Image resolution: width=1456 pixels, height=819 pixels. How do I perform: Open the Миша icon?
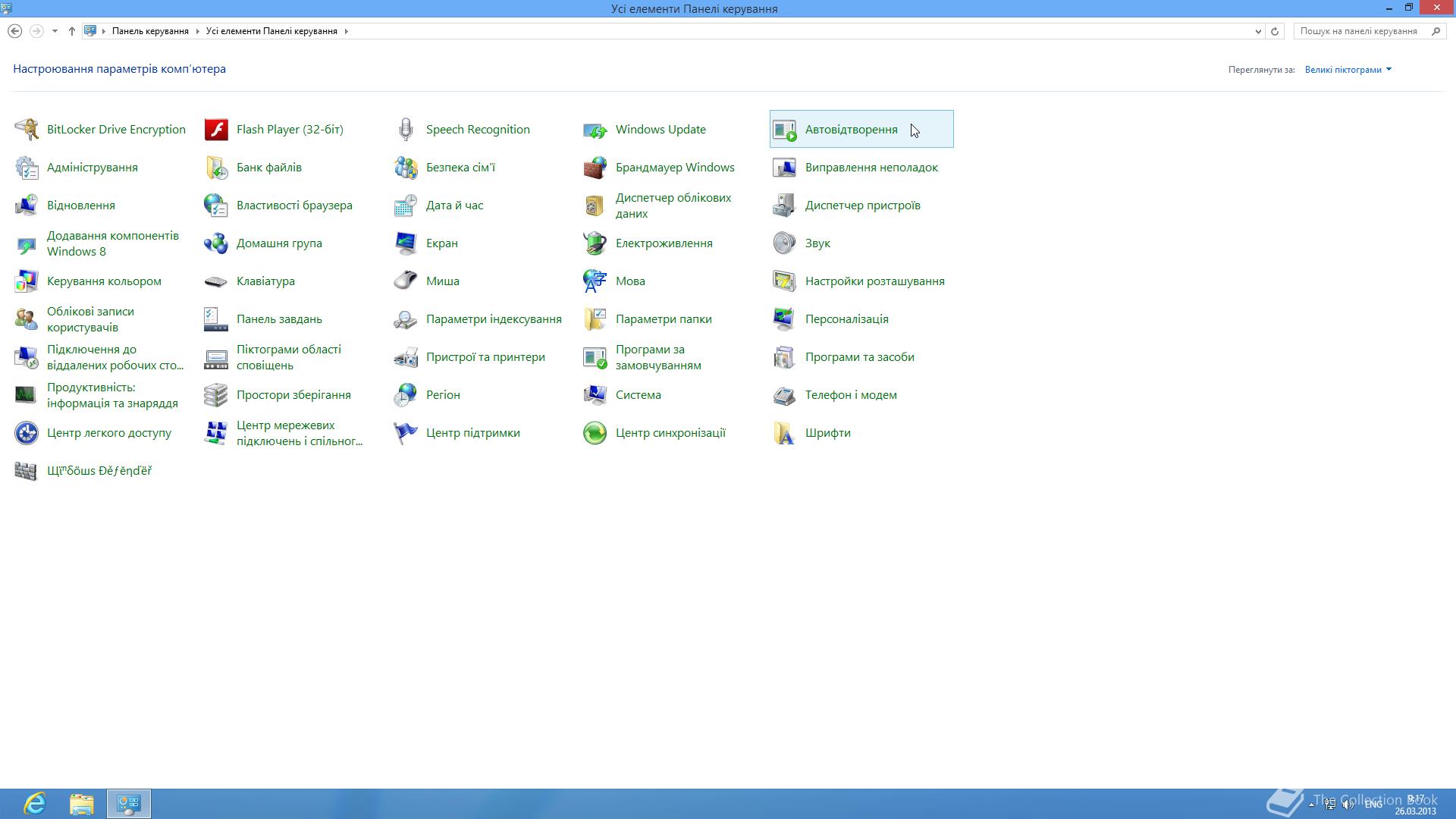pos(406,281)
